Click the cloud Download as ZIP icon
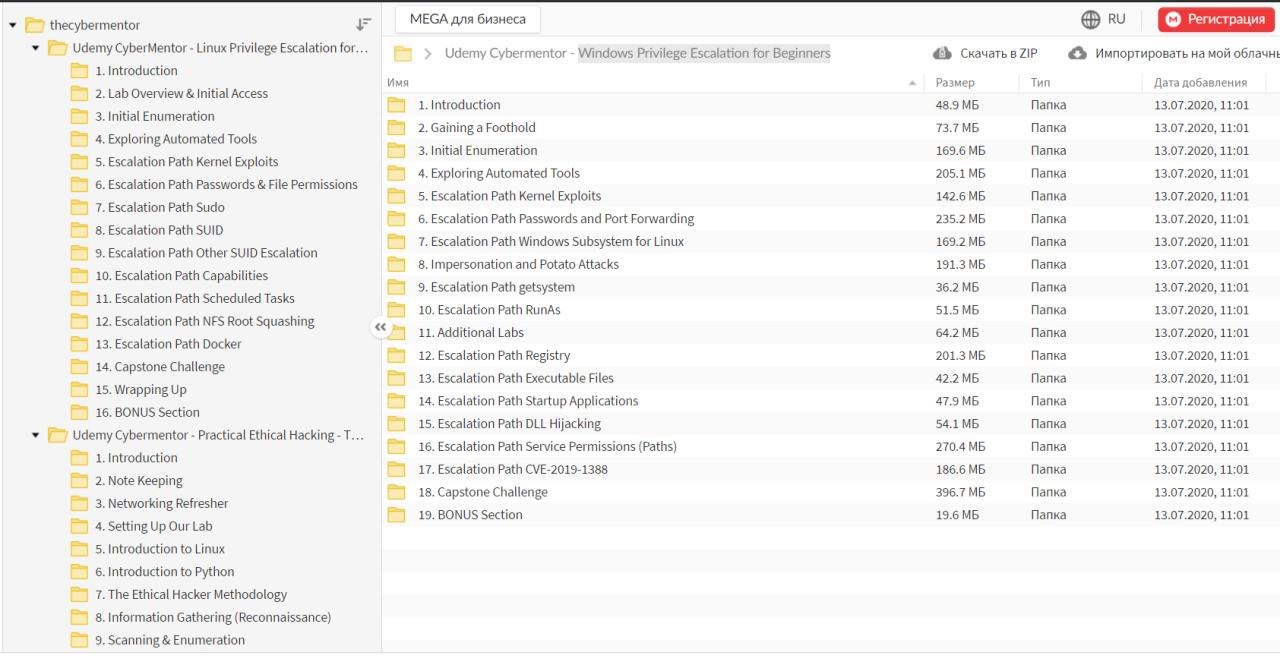Viewport: 1280px width, 668px height. point(942,53)
